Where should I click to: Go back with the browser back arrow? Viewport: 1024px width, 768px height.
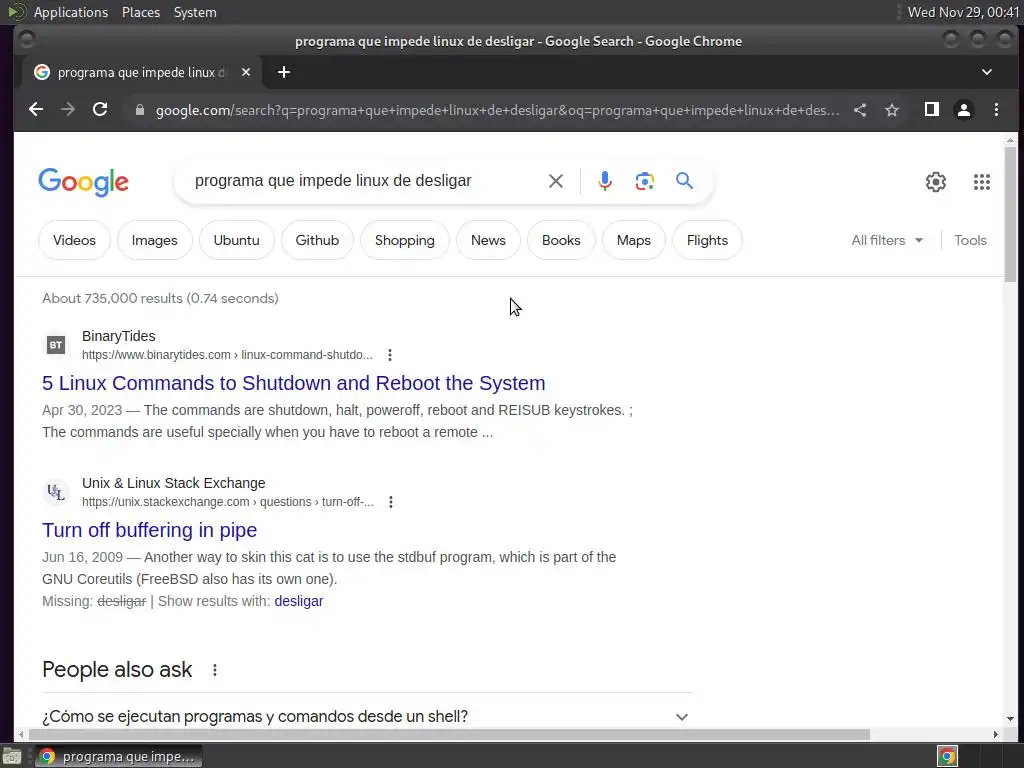[36, 110]
